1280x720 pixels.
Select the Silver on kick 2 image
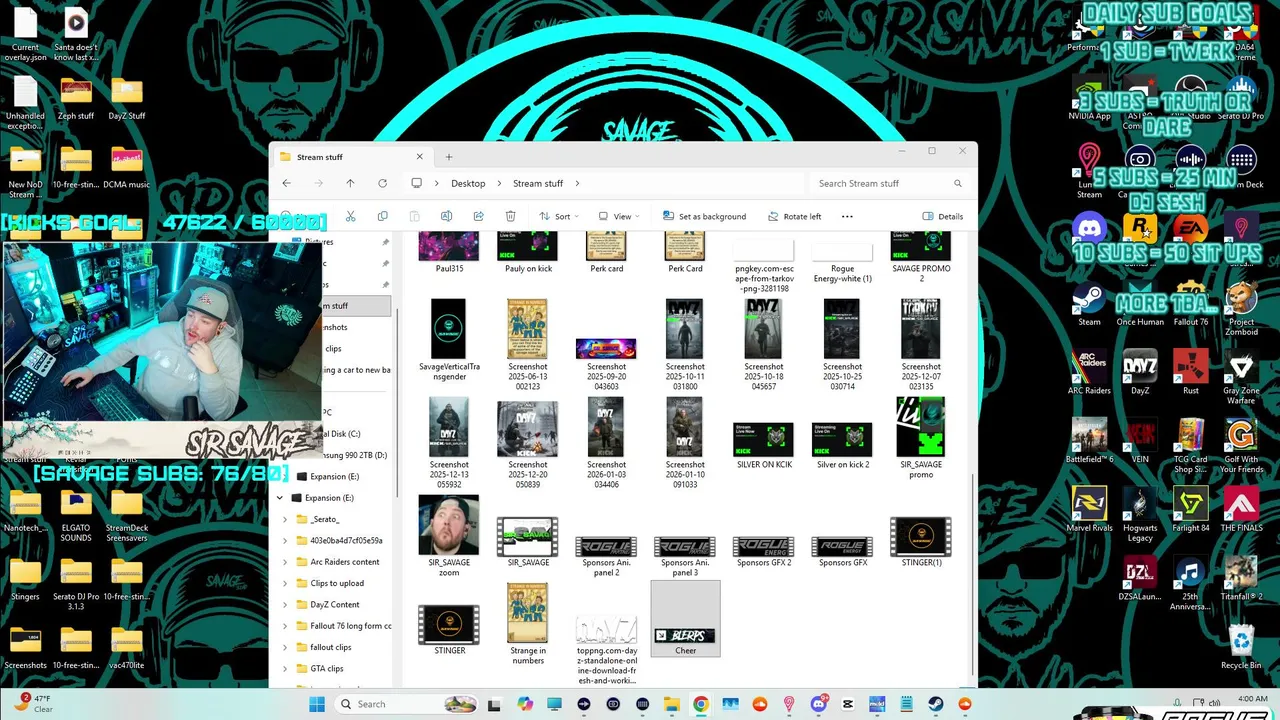[x=842, y=446]
